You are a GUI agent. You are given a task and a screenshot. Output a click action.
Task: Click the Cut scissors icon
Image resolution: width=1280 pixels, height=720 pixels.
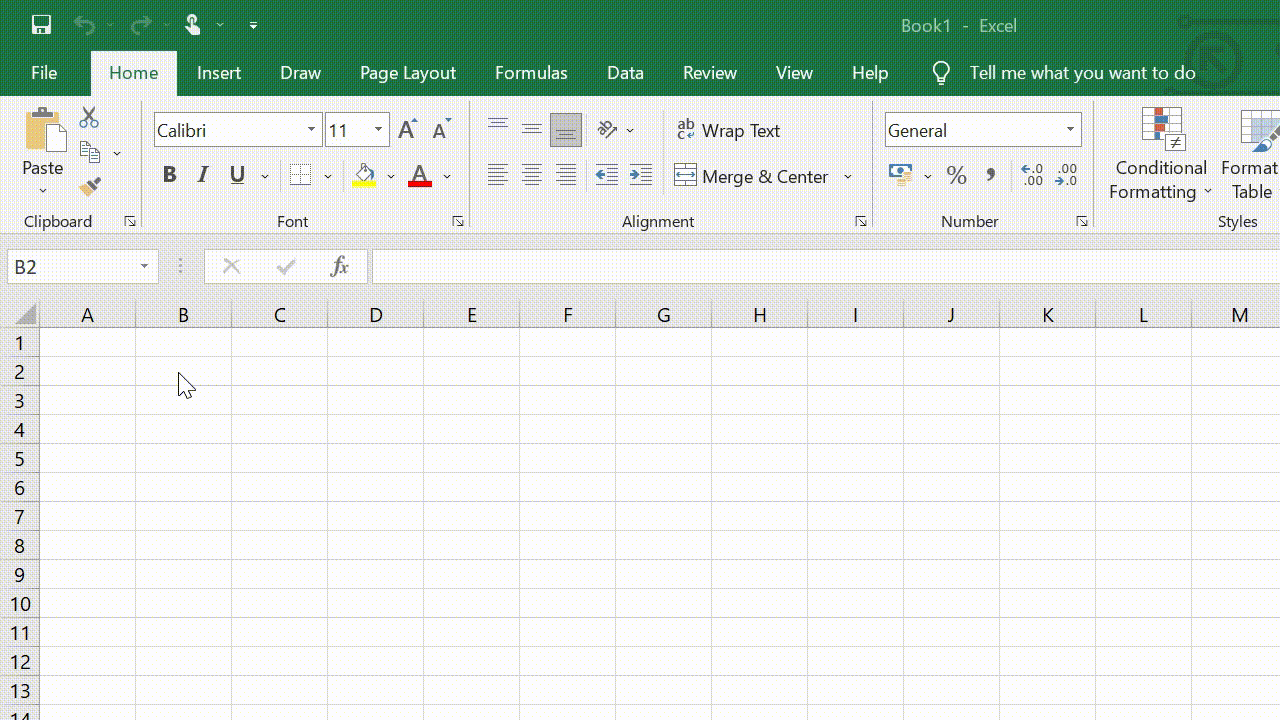click(89, 118)
